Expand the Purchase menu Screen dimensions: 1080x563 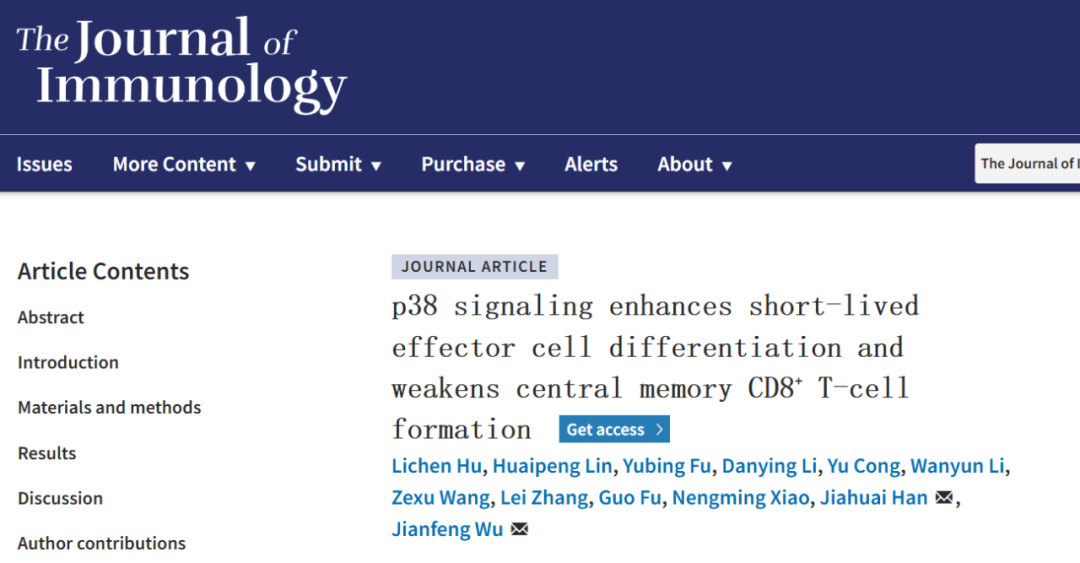[x=473, y=165]
